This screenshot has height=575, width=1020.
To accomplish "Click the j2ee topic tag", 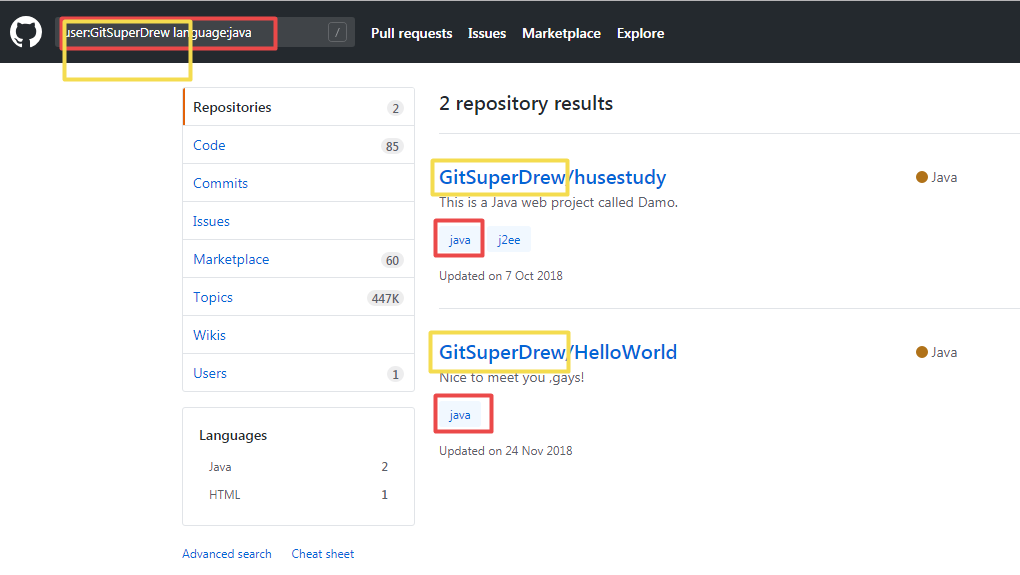I will 509,239.
